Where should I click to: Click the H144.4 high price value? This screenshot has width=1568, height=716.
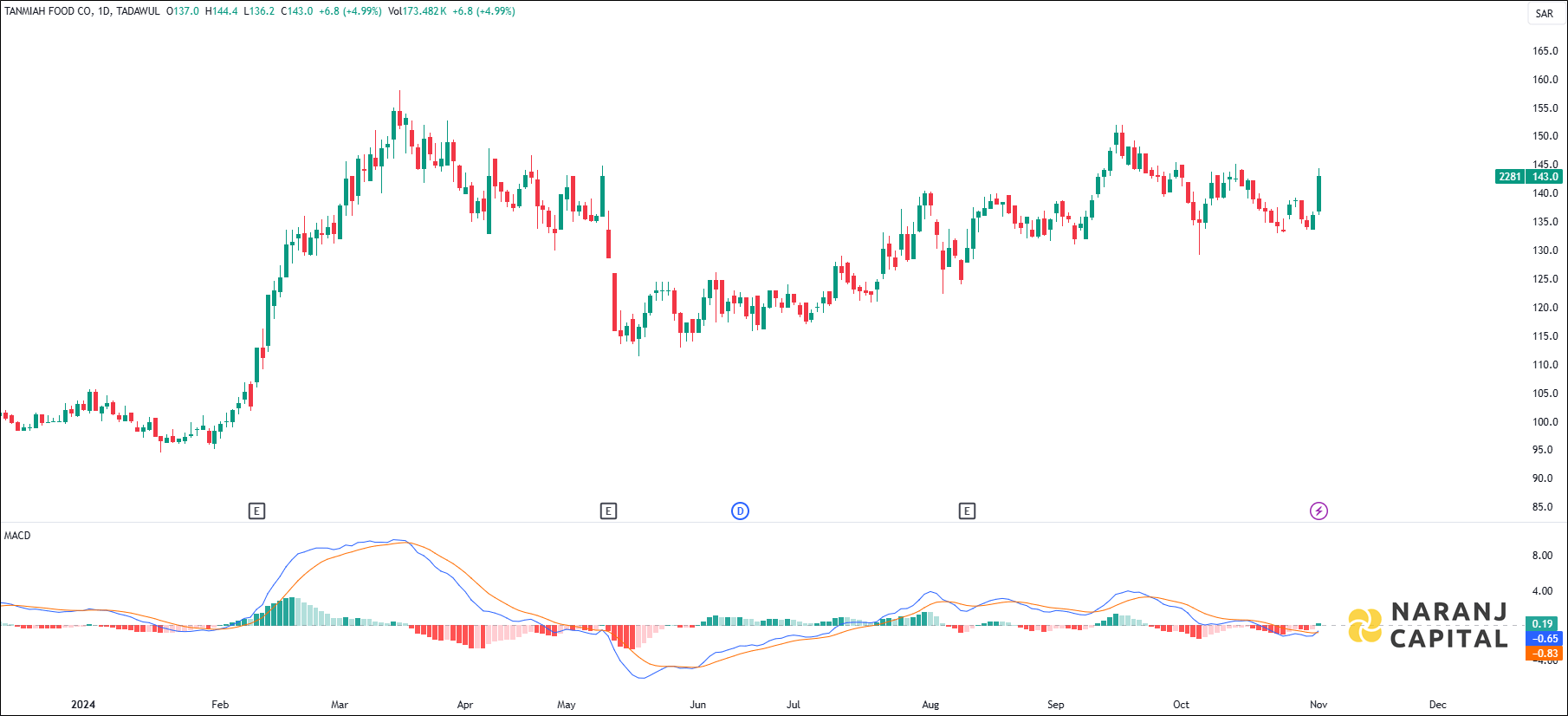pos(221,11)
